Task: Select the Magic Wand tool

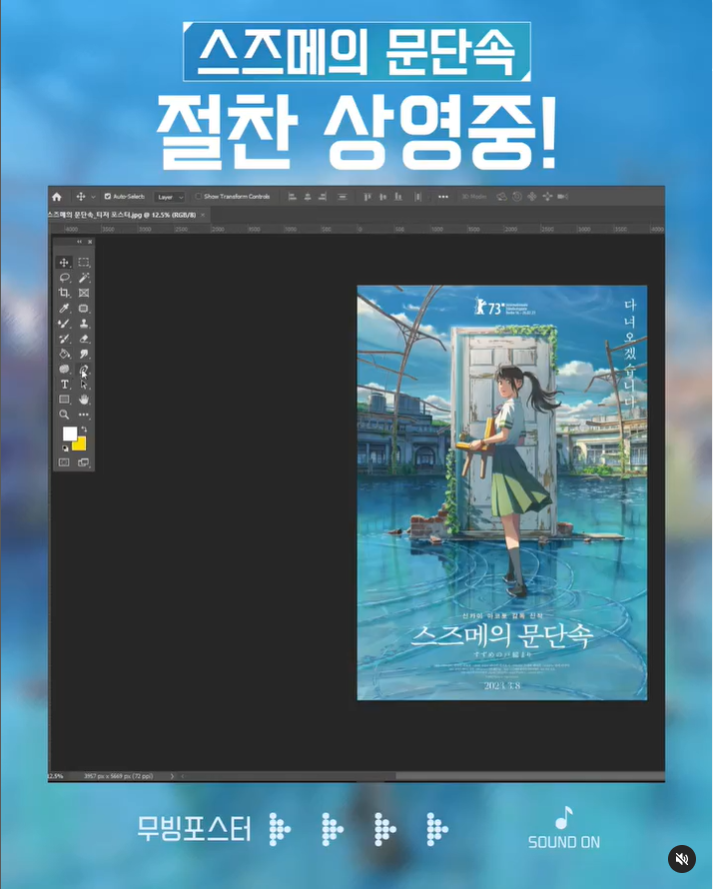Action: click(x=84, y=277)
